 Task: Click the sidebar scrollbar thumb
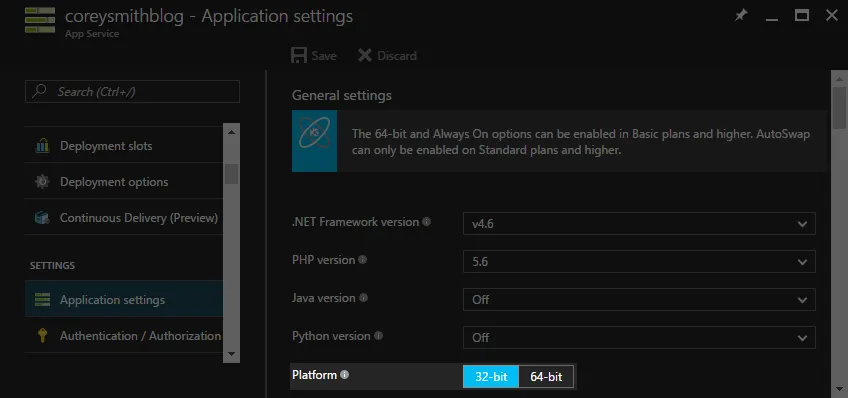(x=231, y=174)
